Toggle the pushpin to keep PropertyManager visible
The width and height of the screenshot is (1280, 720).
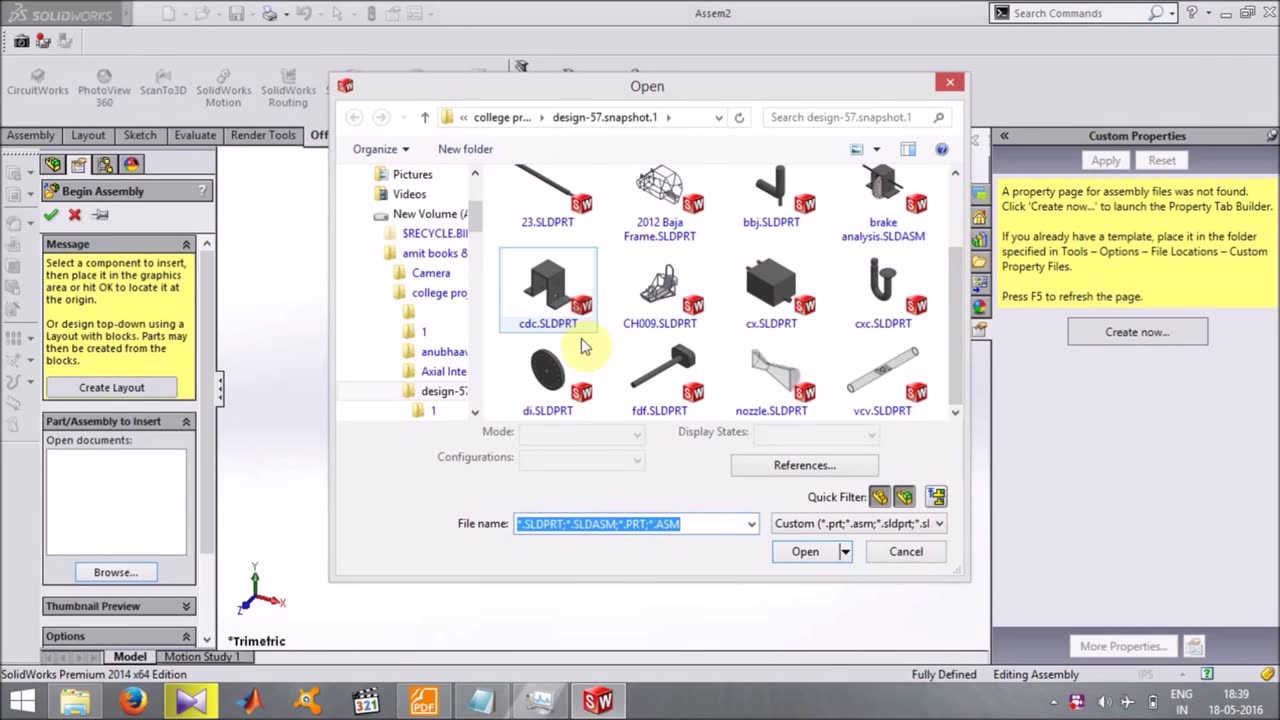tap(100, 214)
